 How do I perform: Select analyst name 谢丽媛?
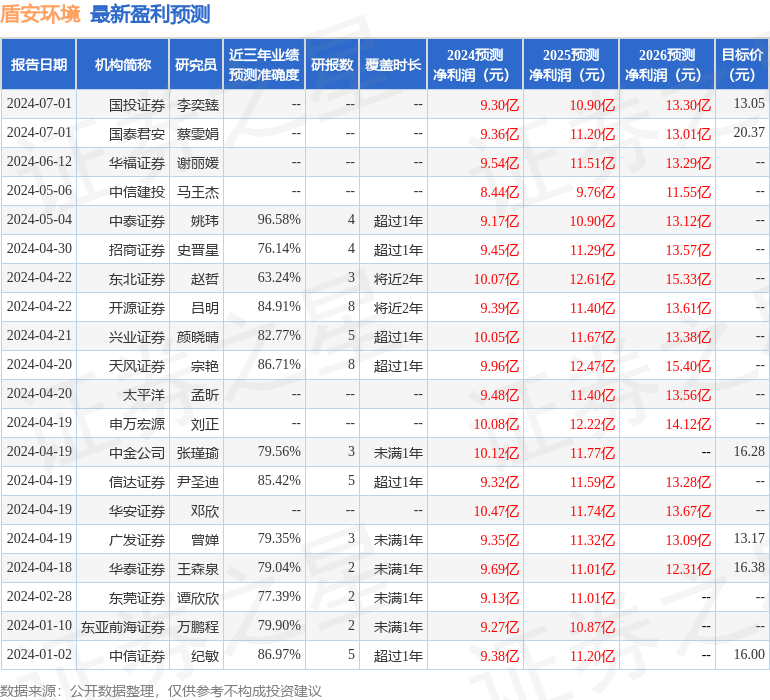pyautogui.click(x=198, y=163)
